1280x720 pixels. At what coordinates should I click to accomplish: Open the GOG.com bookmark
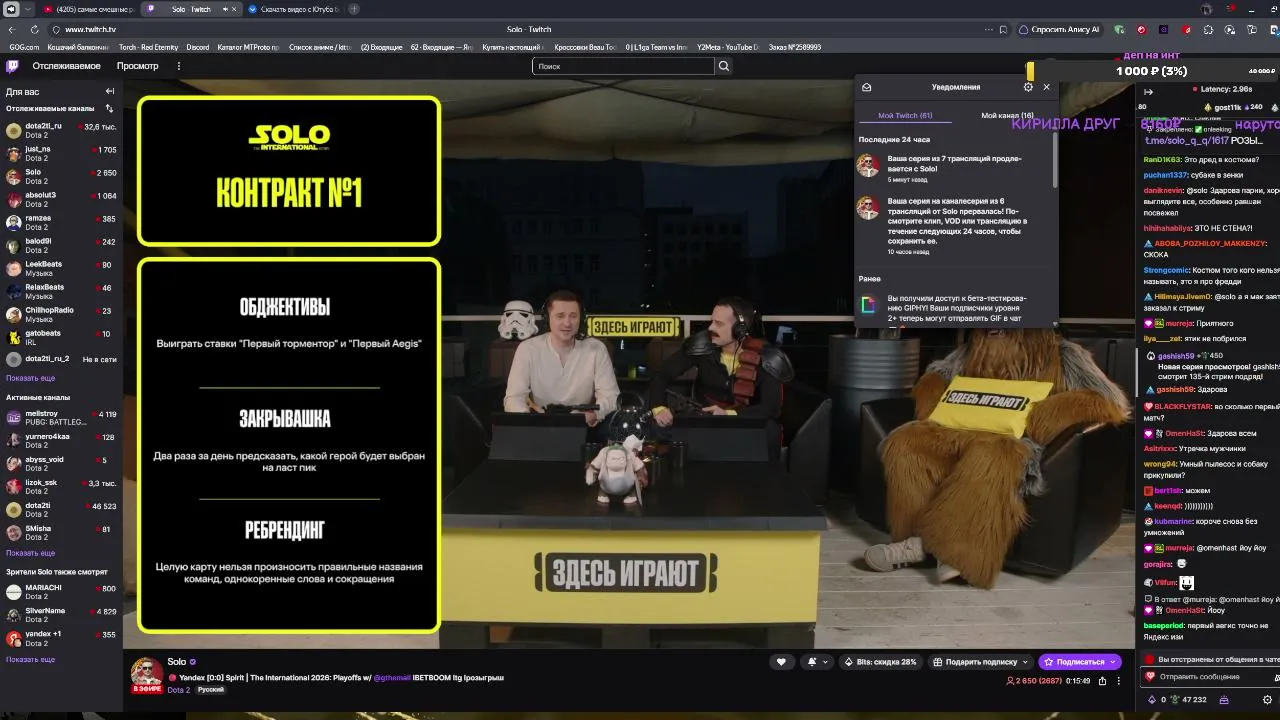[24, 47]
